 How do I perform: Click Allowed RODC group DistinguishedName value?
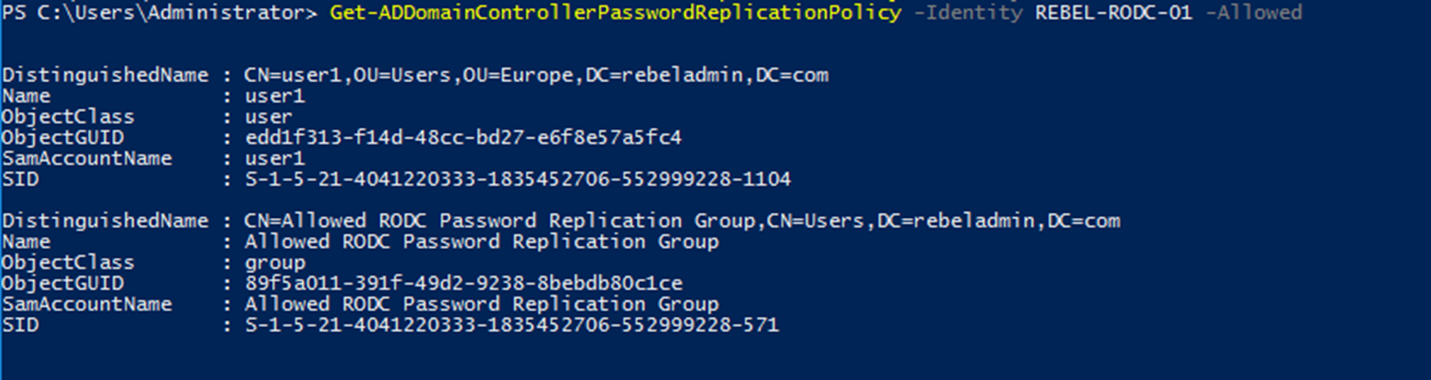click(682, 221)
